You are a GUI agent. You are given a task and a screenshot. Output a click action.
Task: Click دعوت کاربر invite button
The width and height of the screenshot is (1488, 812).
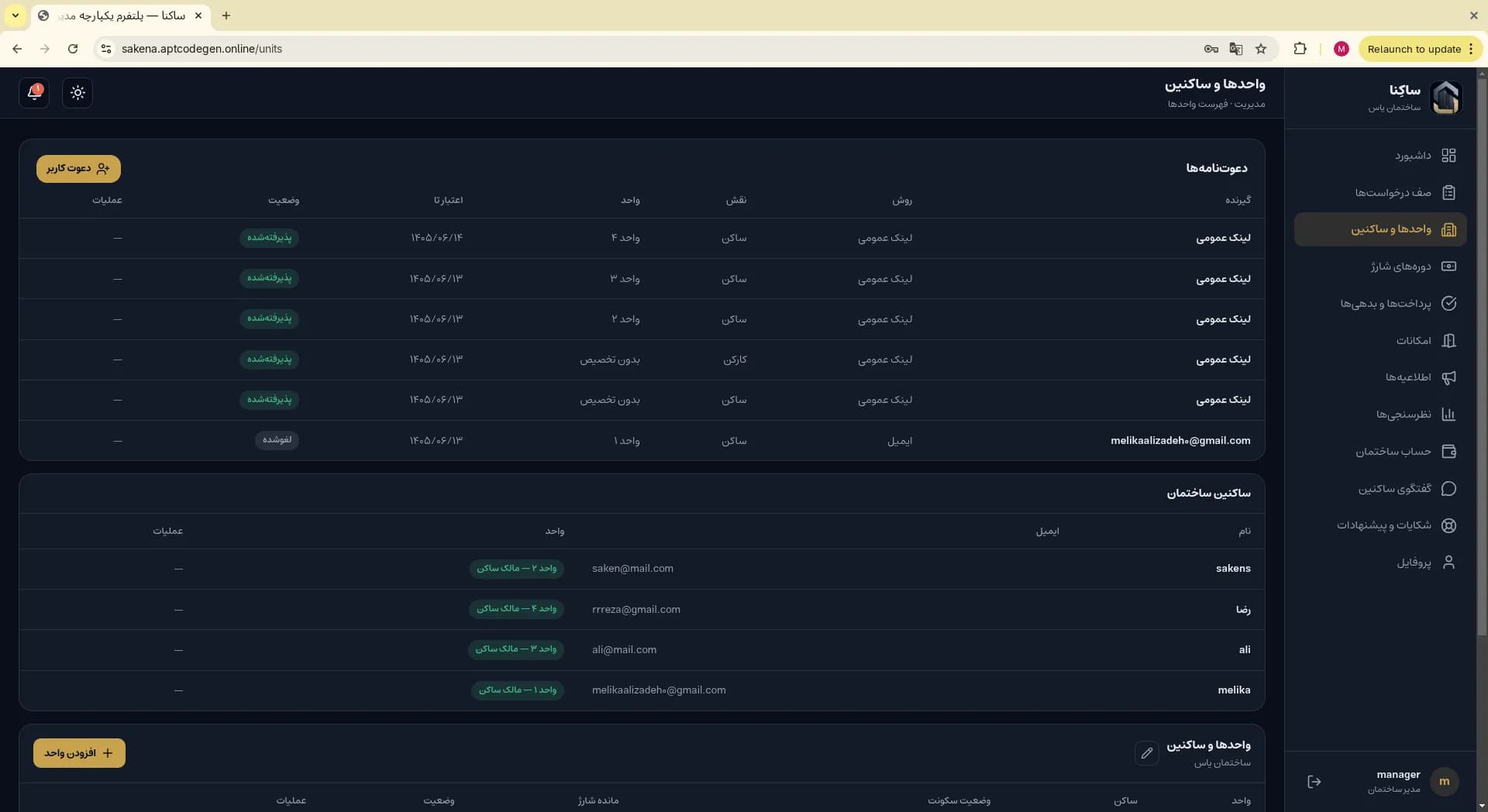78,169
